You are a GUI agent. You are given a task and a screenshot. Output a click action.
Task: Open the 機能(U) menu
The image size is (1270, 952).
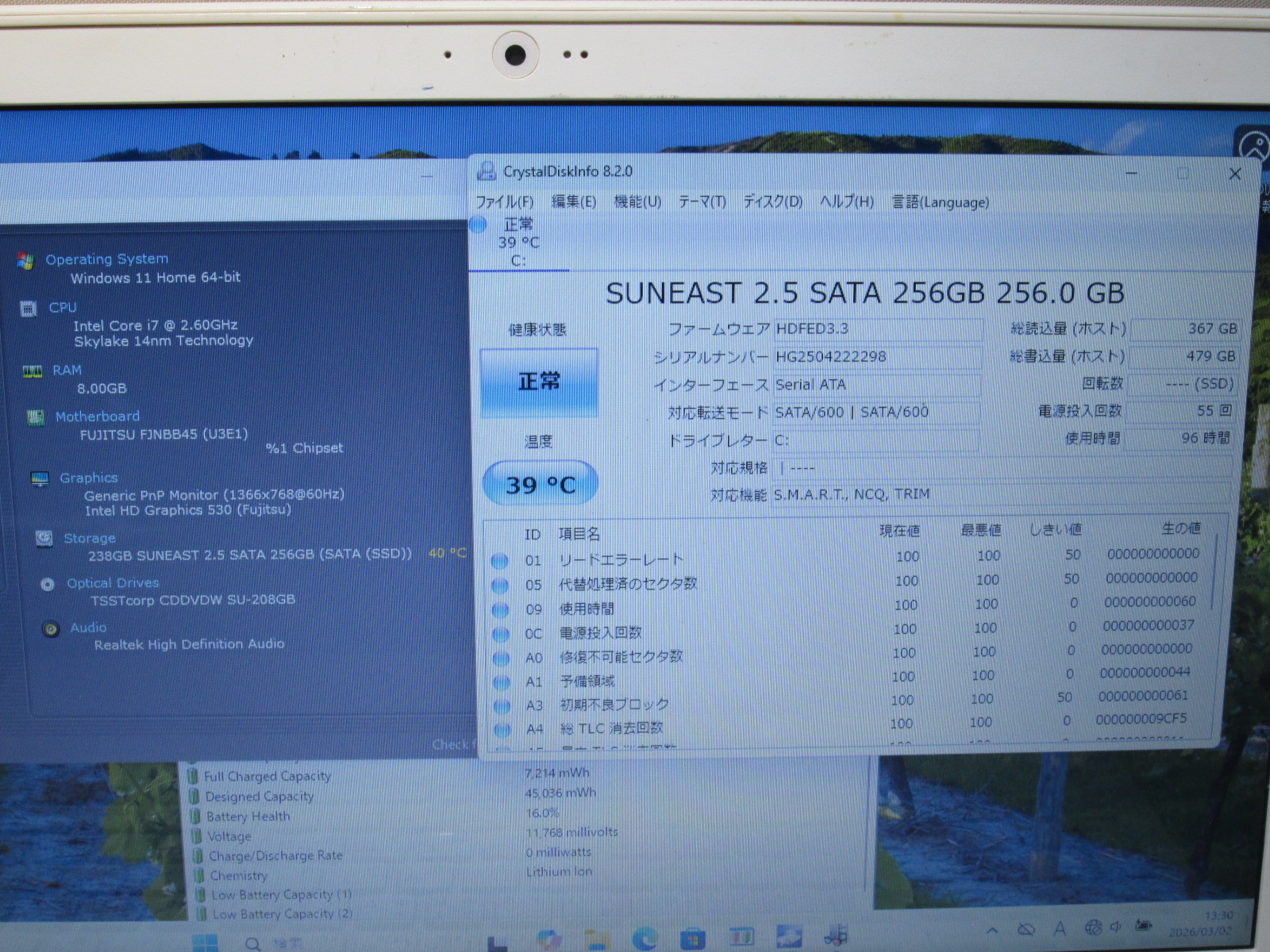coord(637,202)
